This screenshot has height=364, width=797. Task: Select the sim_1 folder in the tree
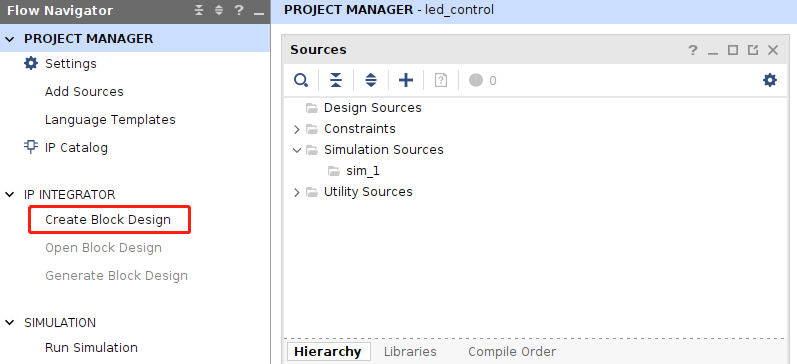pyautogui.click(x=362, y=171)
